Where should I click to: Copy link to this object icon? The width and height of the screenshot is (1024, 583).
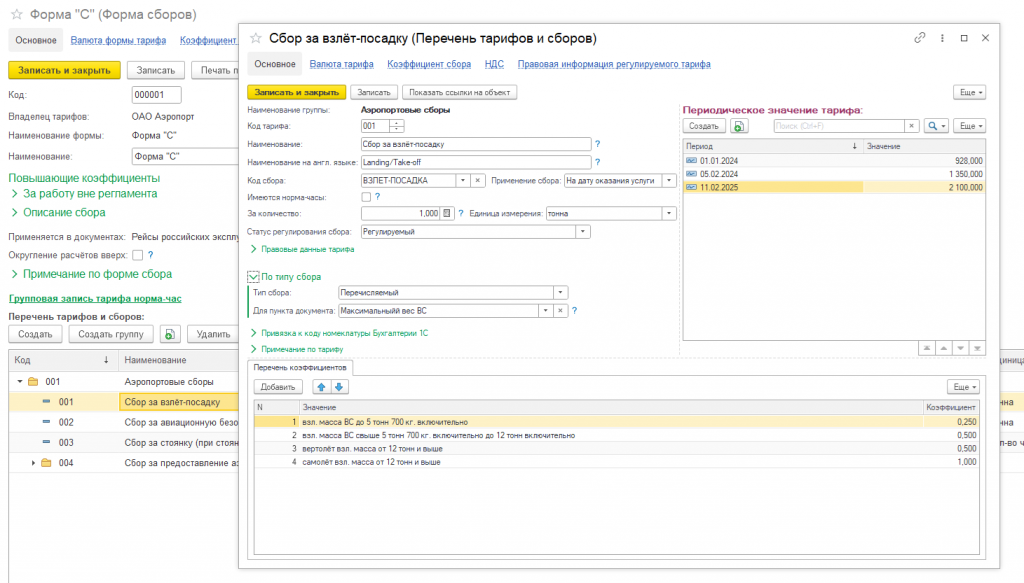tap(920, 38)
